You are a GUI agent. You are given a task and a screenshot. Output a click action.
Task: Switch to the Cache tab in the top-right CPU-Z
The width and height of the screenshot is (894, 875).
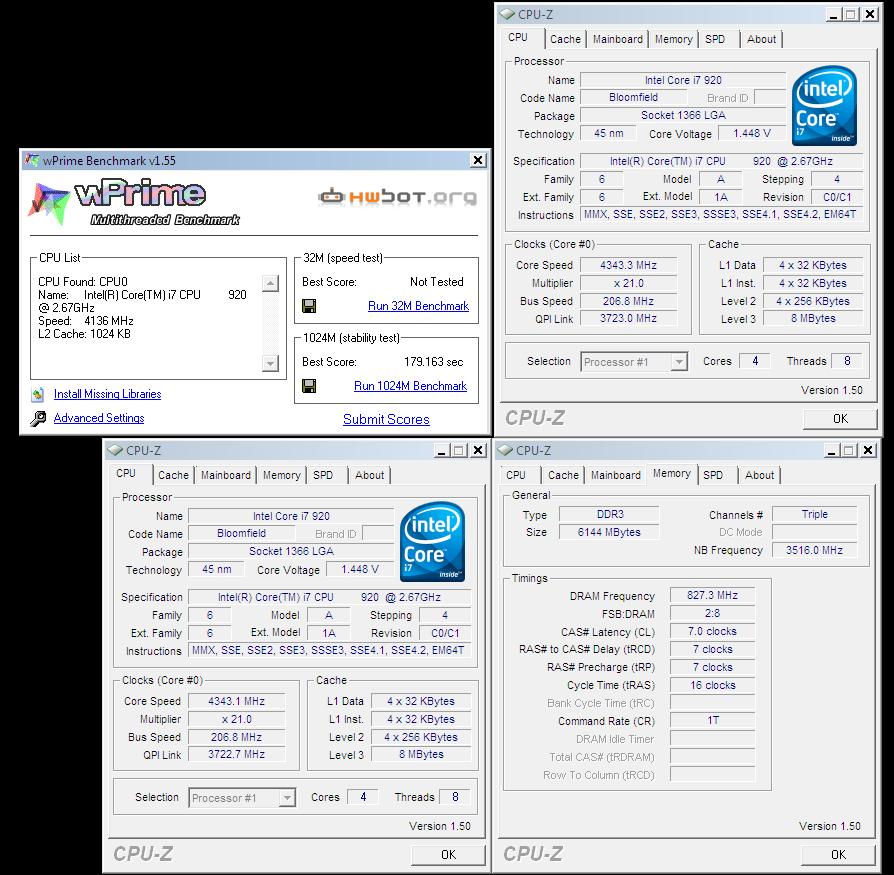pyautogui.click(x=565, y=39)
